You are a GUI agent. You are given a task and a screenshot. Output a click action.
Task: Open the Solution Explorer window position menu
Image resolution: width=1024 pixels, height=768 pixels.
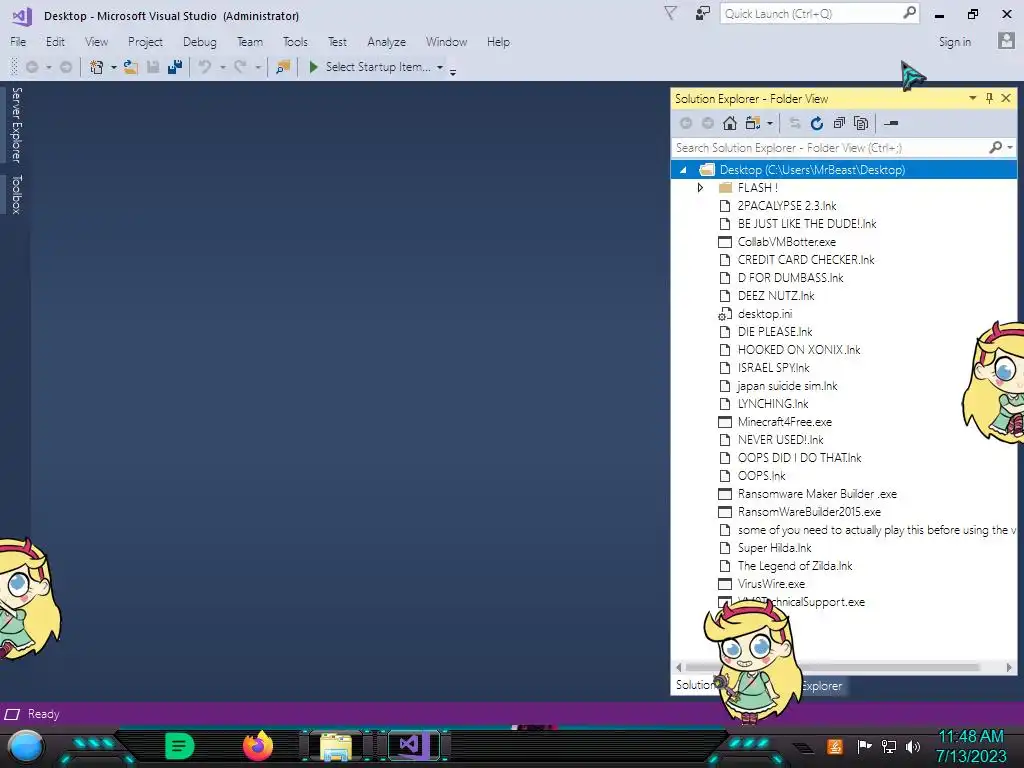point(972,98)
